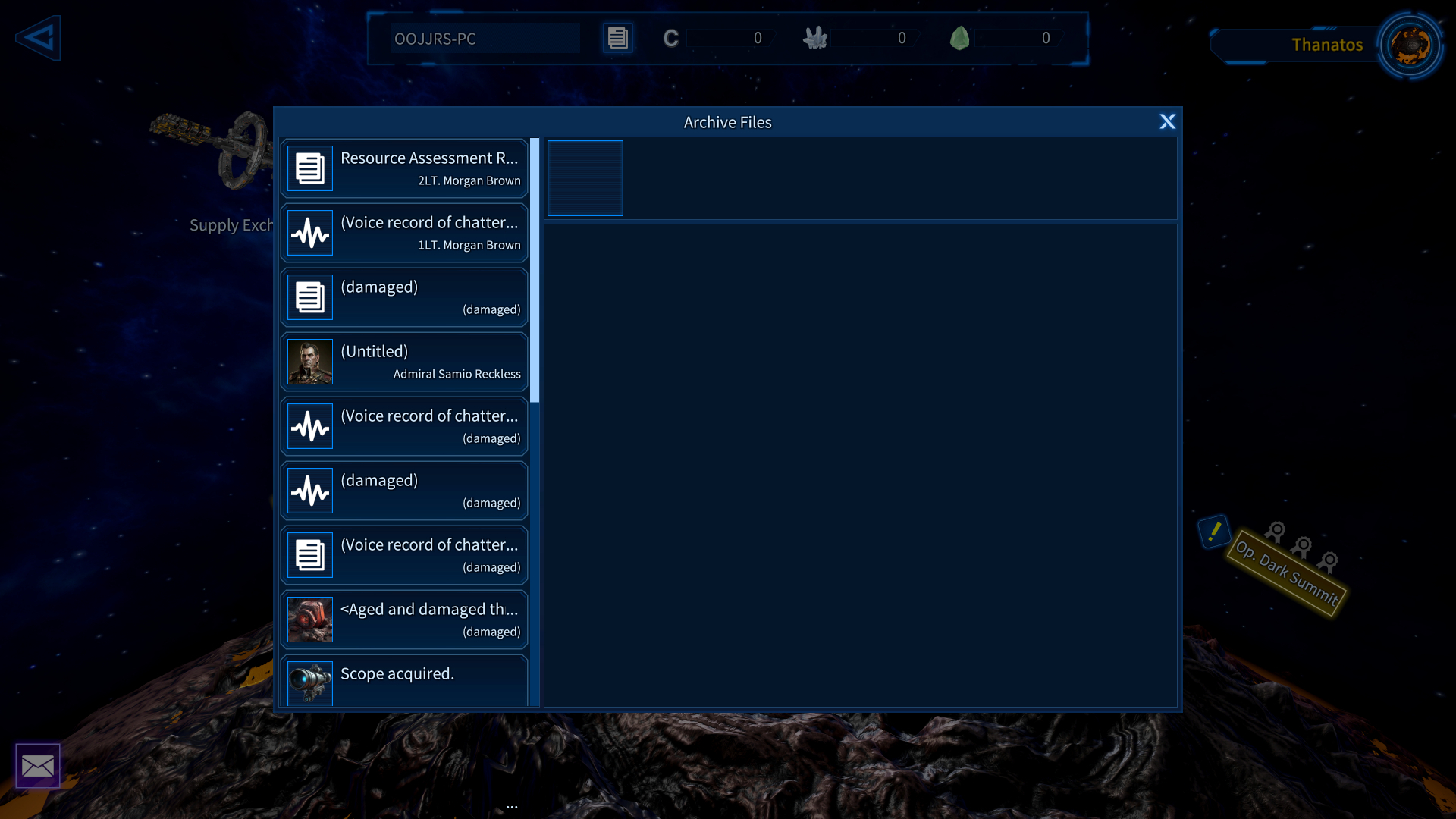
Task: Click the Thanatos player name label
Action: [1327, 45]
